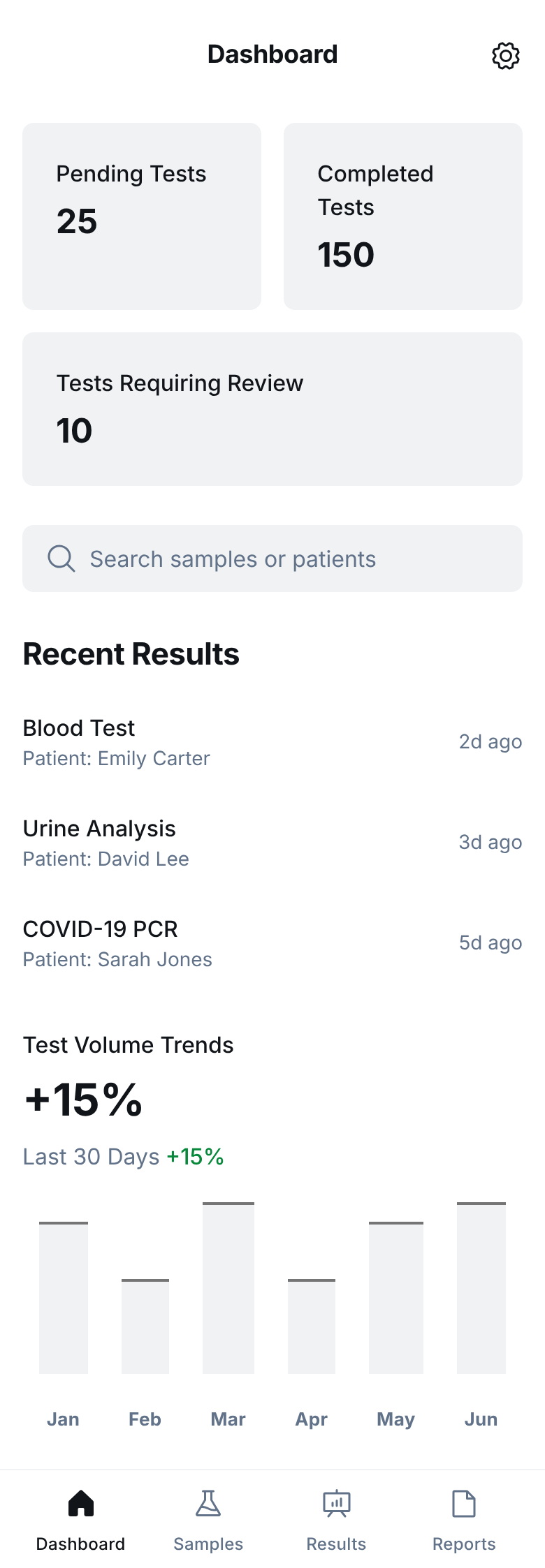545x1568 pixels.
Task: Open the Pending Tests card
Action: pyautogui.click(x=142, y=216)
